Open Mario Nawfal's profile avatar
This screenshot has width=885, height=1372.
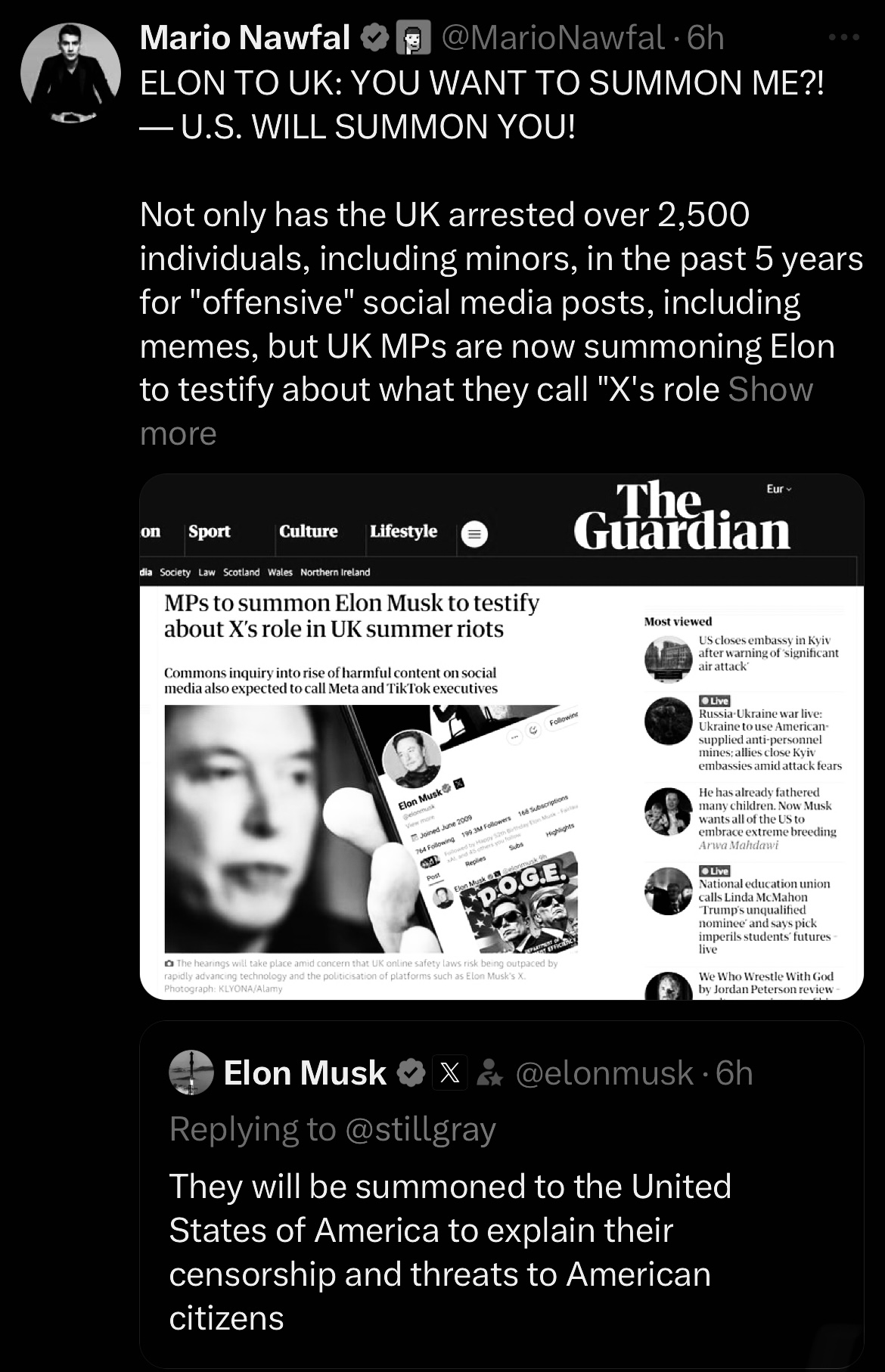(70, 73)
